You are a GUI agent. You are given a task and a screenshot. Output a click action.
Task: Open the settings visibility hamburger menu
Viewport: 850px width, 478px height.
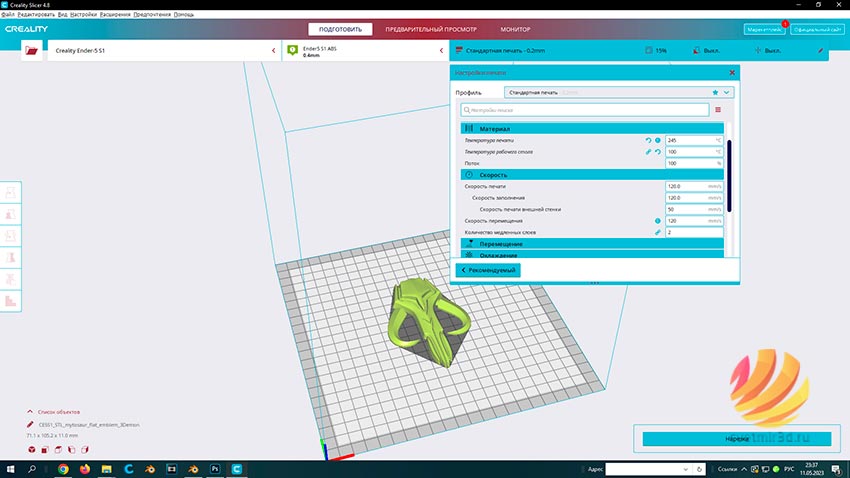pyautogui.click(x=718, y=110)
